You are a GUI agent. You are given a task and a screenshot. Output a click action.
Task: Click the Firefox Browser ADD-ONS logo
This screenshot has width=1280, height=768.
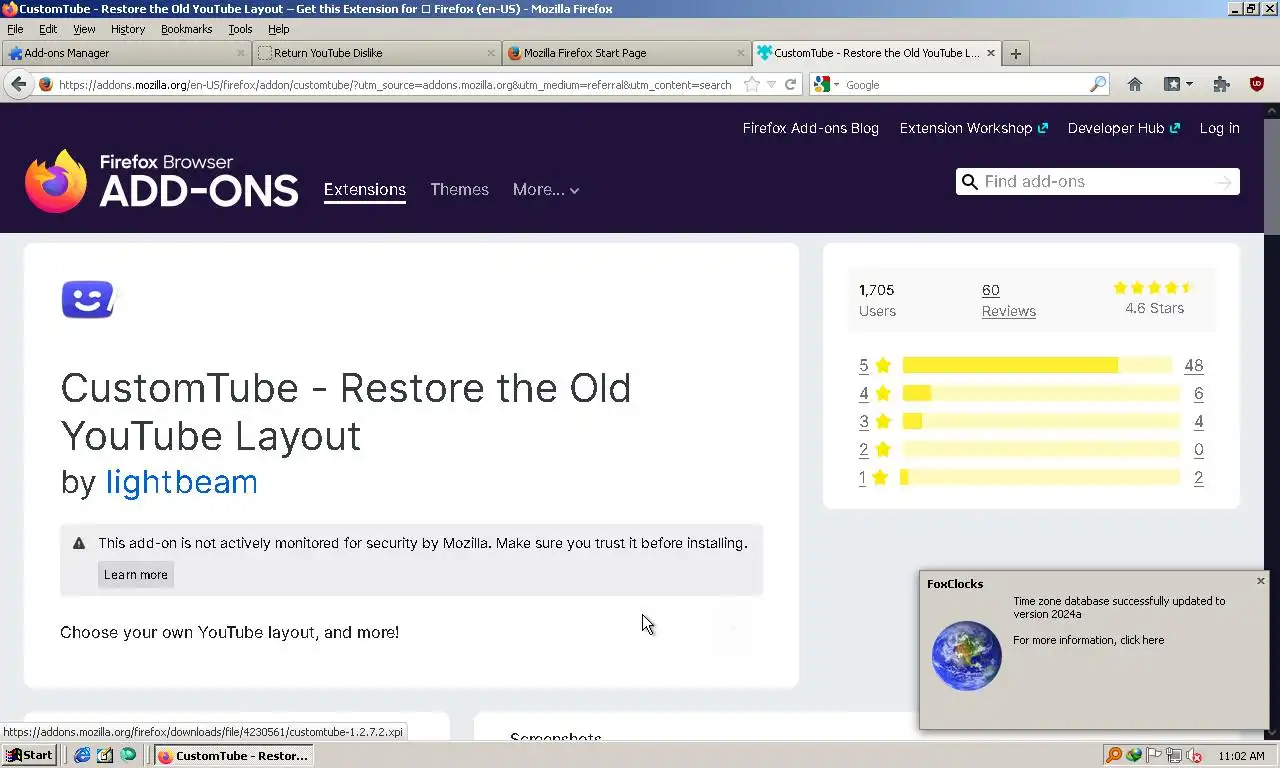[162, 181]
